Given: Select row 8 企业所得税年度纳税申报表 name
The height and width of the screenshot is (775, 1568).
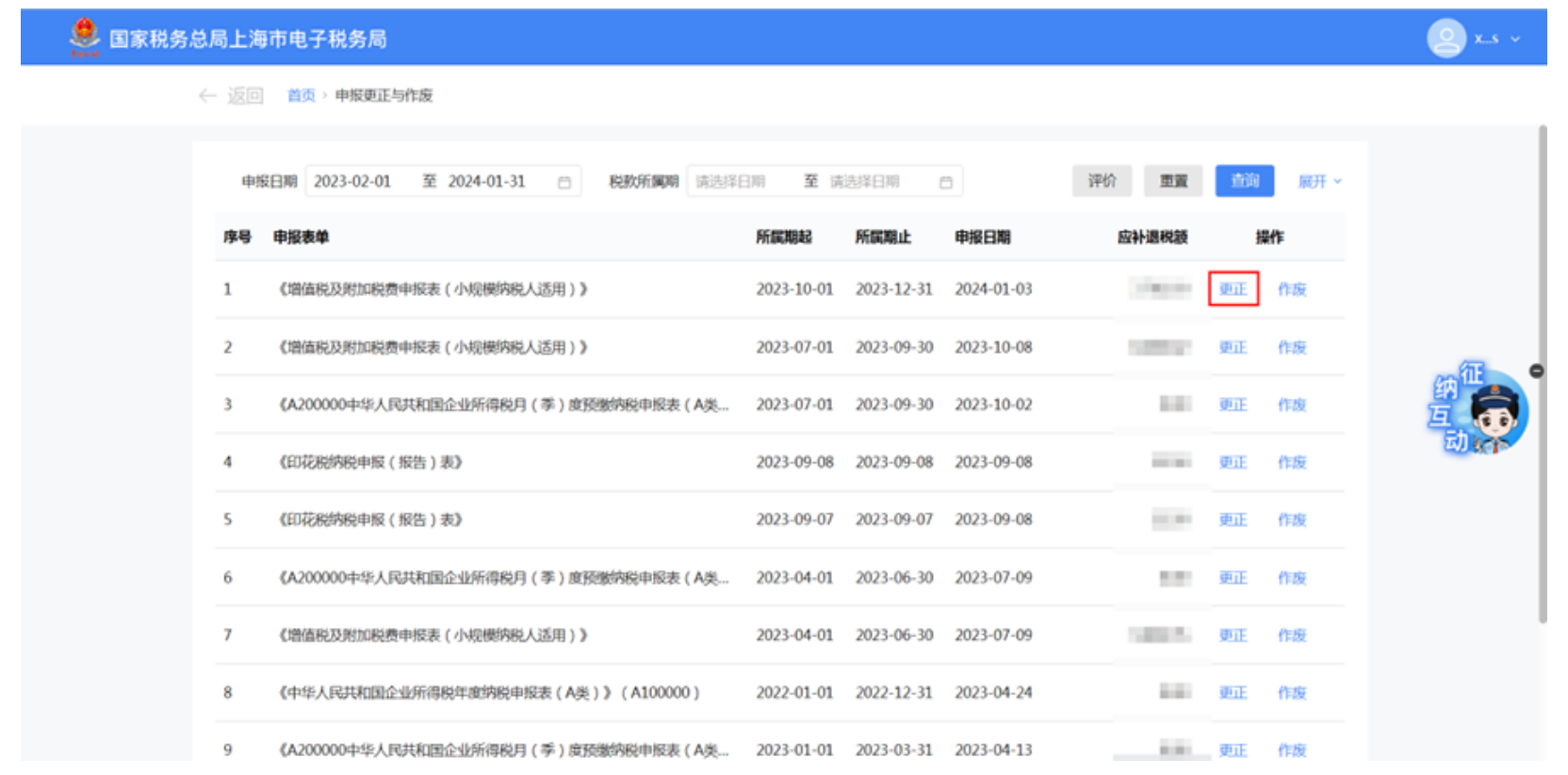Looking at the screenshot, I should click(488, 693).
